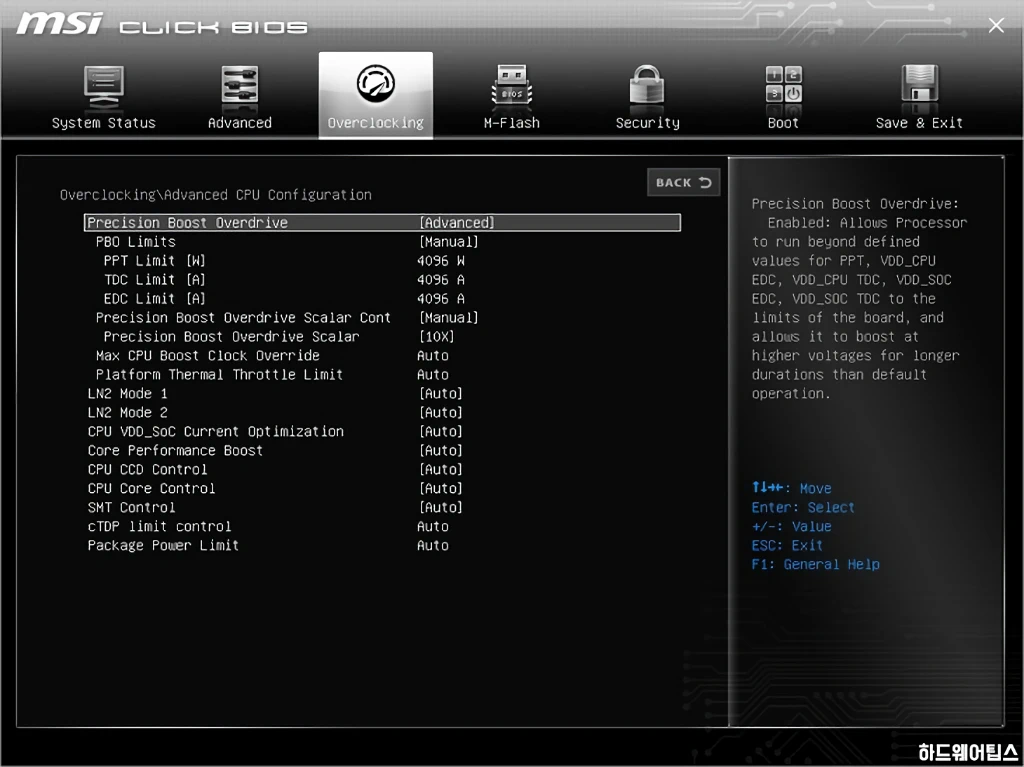
Task: Select the Platform Thermal Throttle Limit label
Action: pyautogui.click(x=219, y=374)
